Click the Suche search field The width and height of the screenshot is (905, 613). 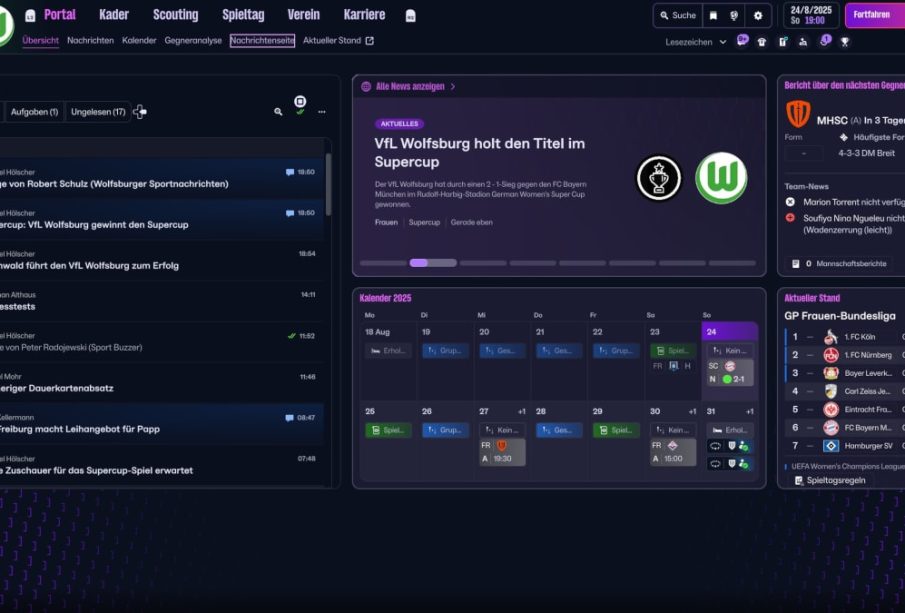[x=678, y=16]
